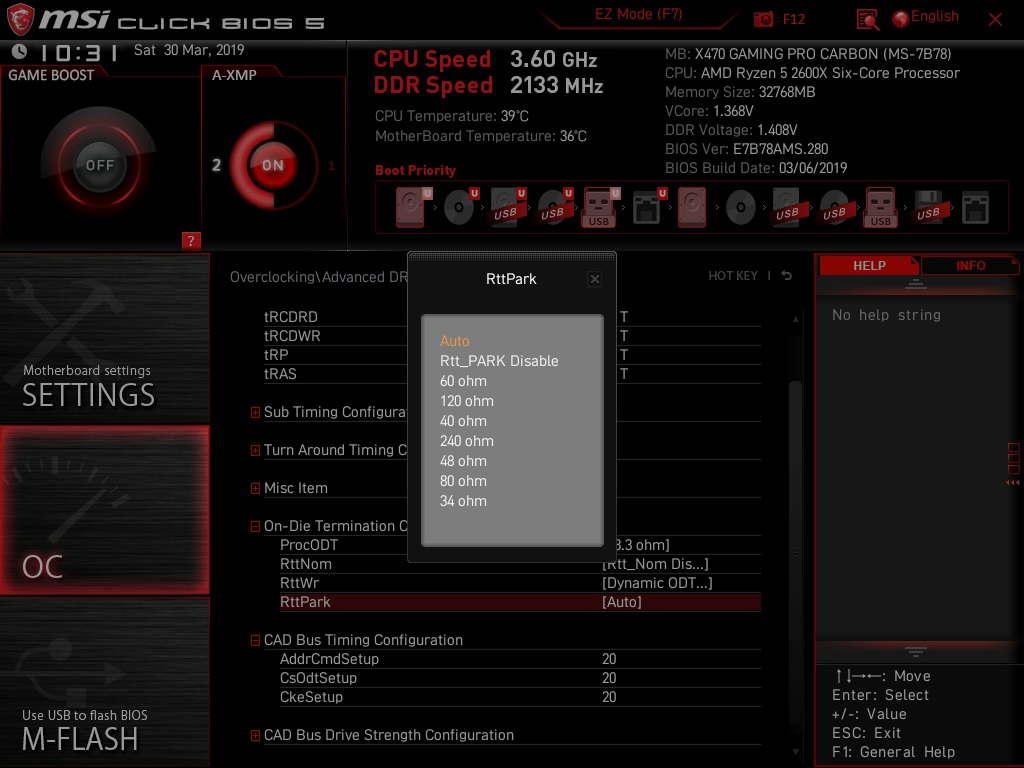This screenshot has width=1024, height=768.
Task: Click the MSI dragon shield logo
Action: coord(20,20)
